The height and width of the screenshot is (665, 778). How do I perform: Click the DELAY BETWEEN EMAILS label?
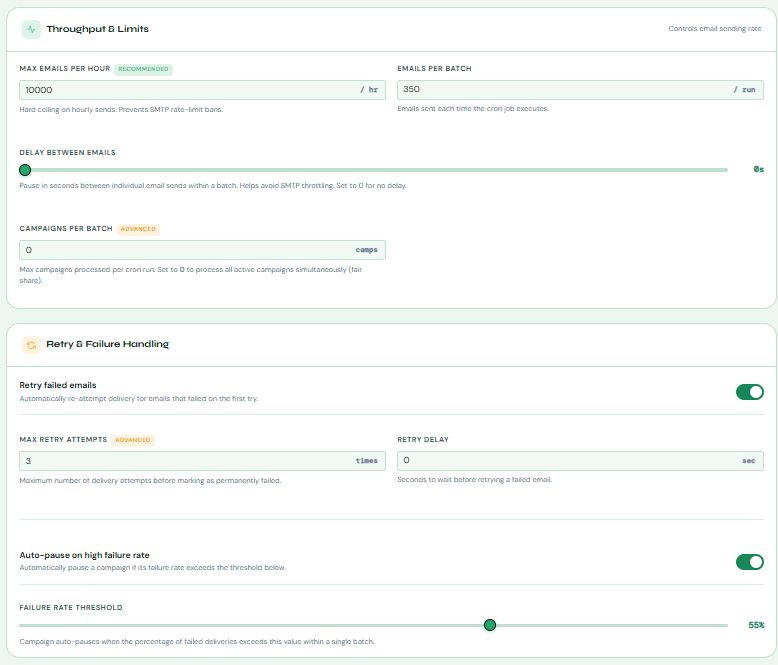(67, 152)
